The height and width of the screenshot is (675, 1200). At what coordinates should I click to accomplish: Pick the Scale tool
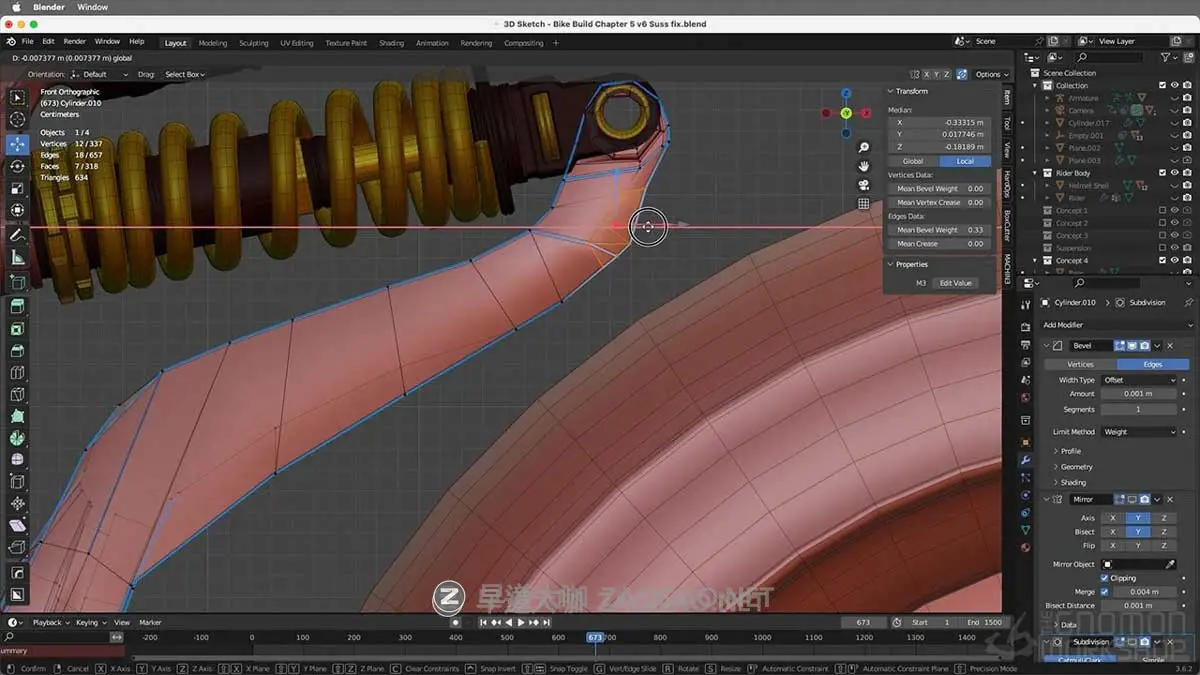coord(17,188)
